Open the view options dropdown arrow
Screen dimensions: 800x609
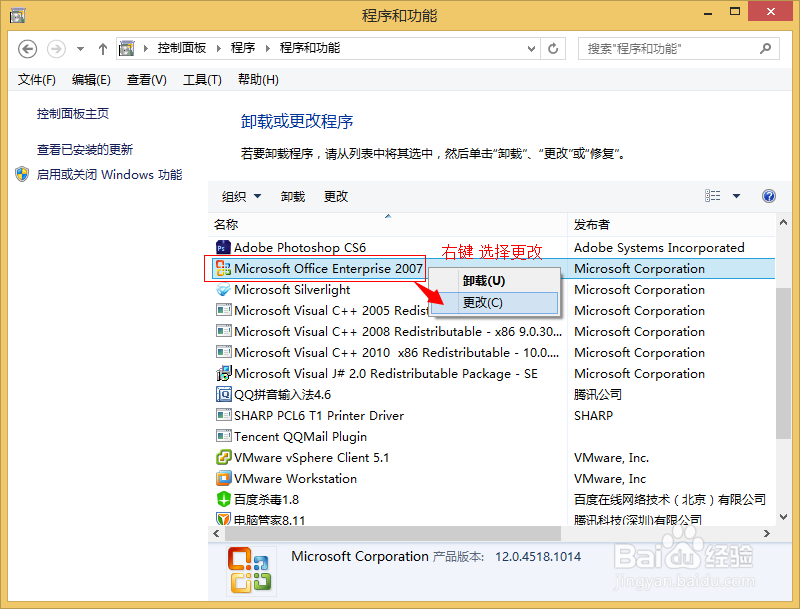tap(736, 196)
